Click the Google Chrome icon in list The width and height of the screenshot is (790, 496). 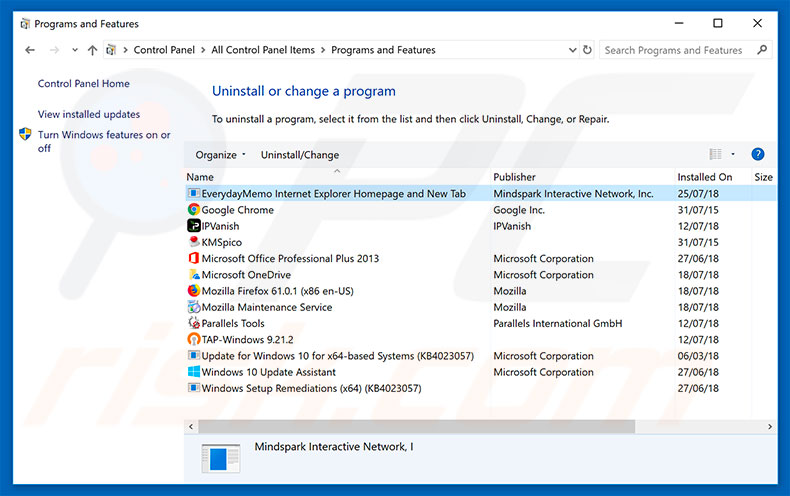(x=194, y=210)
